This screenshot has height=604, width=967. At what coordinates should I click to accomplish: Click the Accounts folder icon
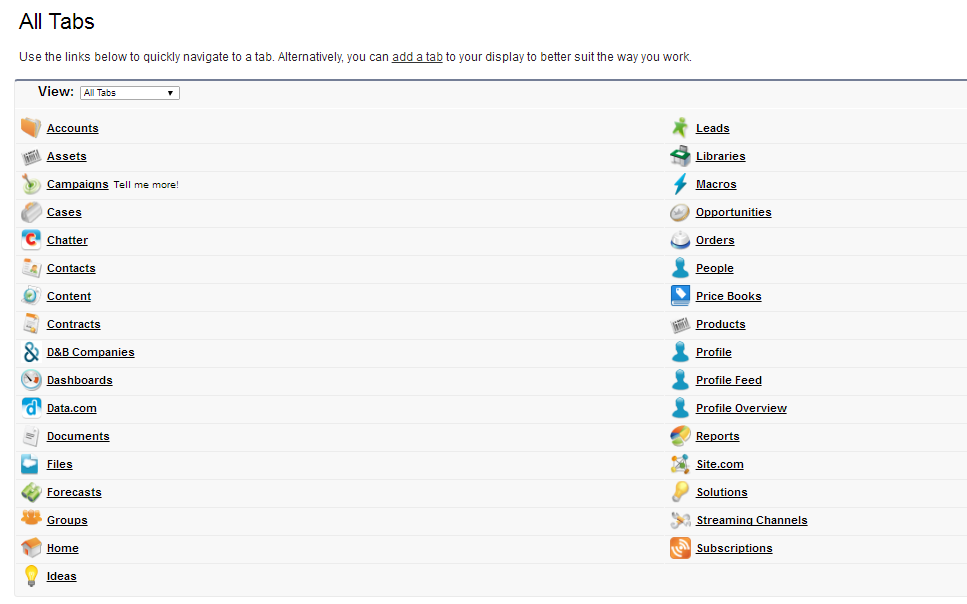pyautogui.click(x=31, y=128)
